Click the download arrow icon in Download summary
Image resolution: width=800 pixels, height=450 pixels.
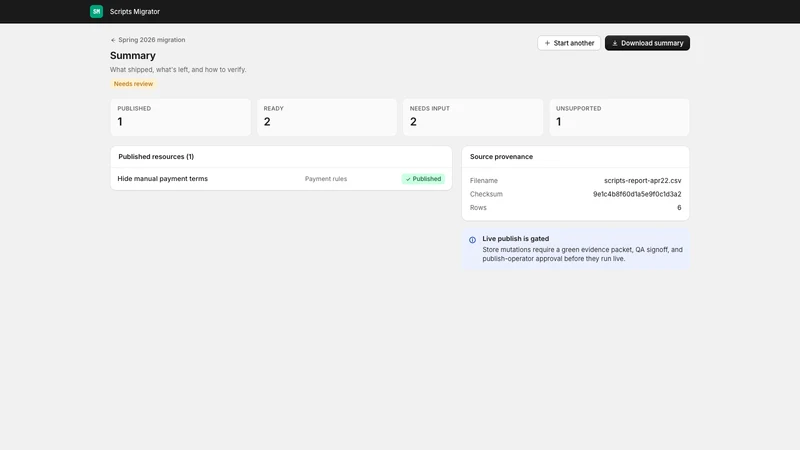(614, 43)
